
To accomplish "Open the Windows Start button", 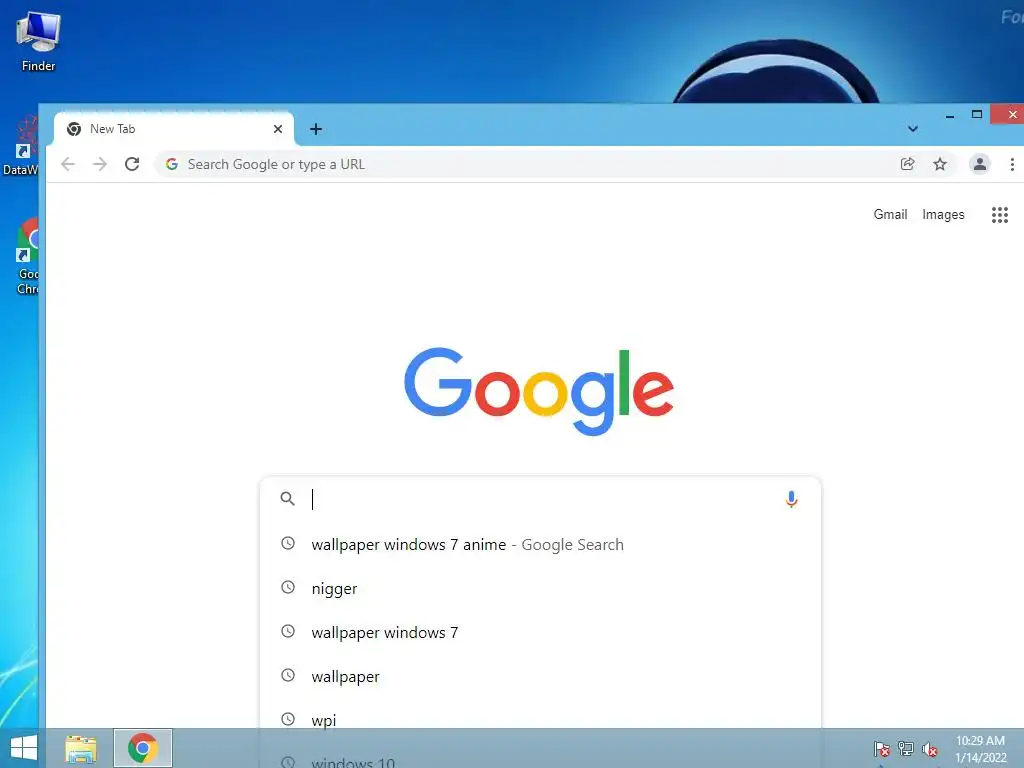I will 24,748.
